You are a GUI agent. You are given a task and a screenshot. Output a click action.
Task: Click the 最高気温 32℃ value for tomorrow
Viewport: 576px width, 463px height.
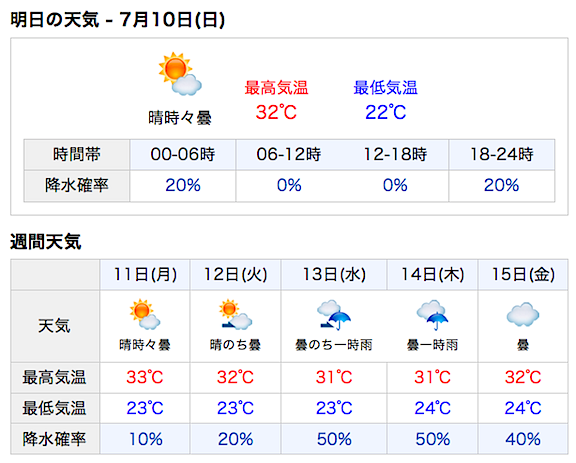pos(276,112)
